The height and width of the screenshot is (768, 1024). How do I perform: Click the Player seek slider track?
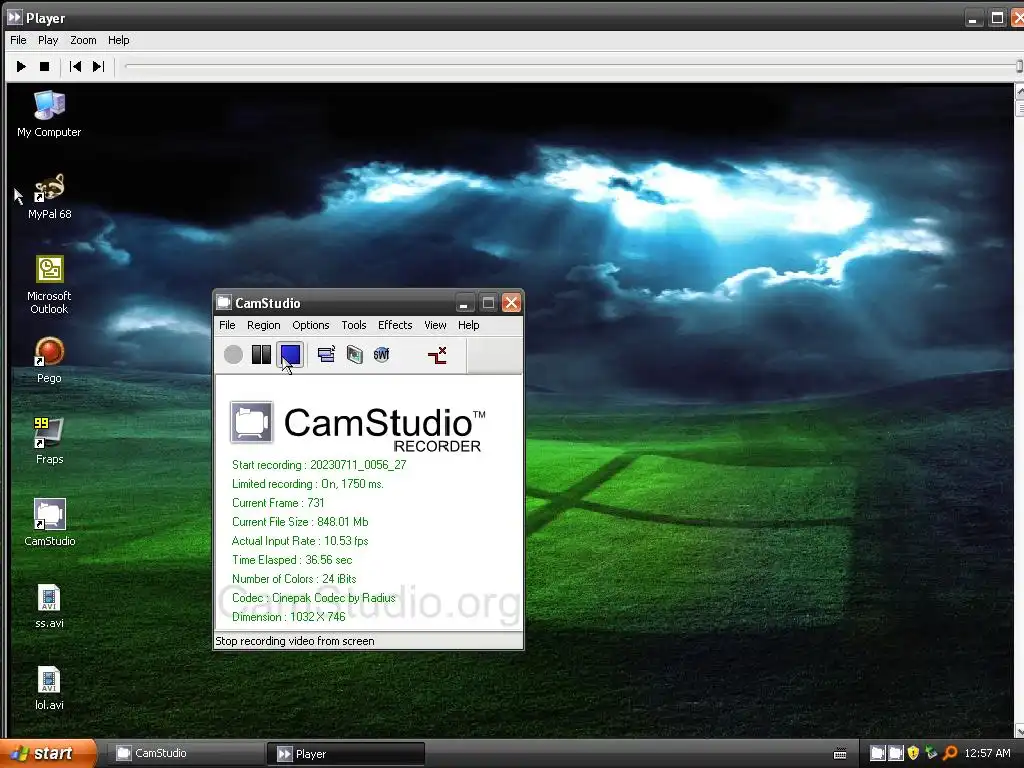[x=571, y=66]
